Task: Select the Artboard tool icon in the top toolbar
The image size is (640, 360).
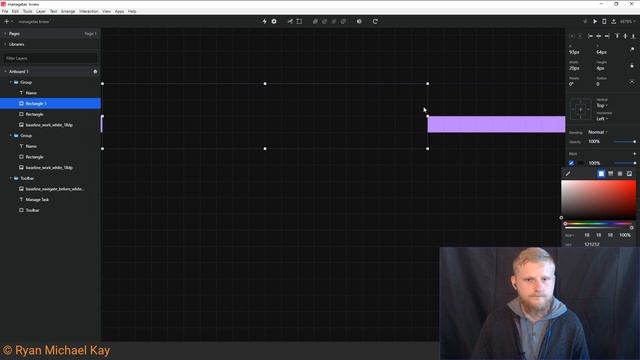Action: click(x=299, y=21)
